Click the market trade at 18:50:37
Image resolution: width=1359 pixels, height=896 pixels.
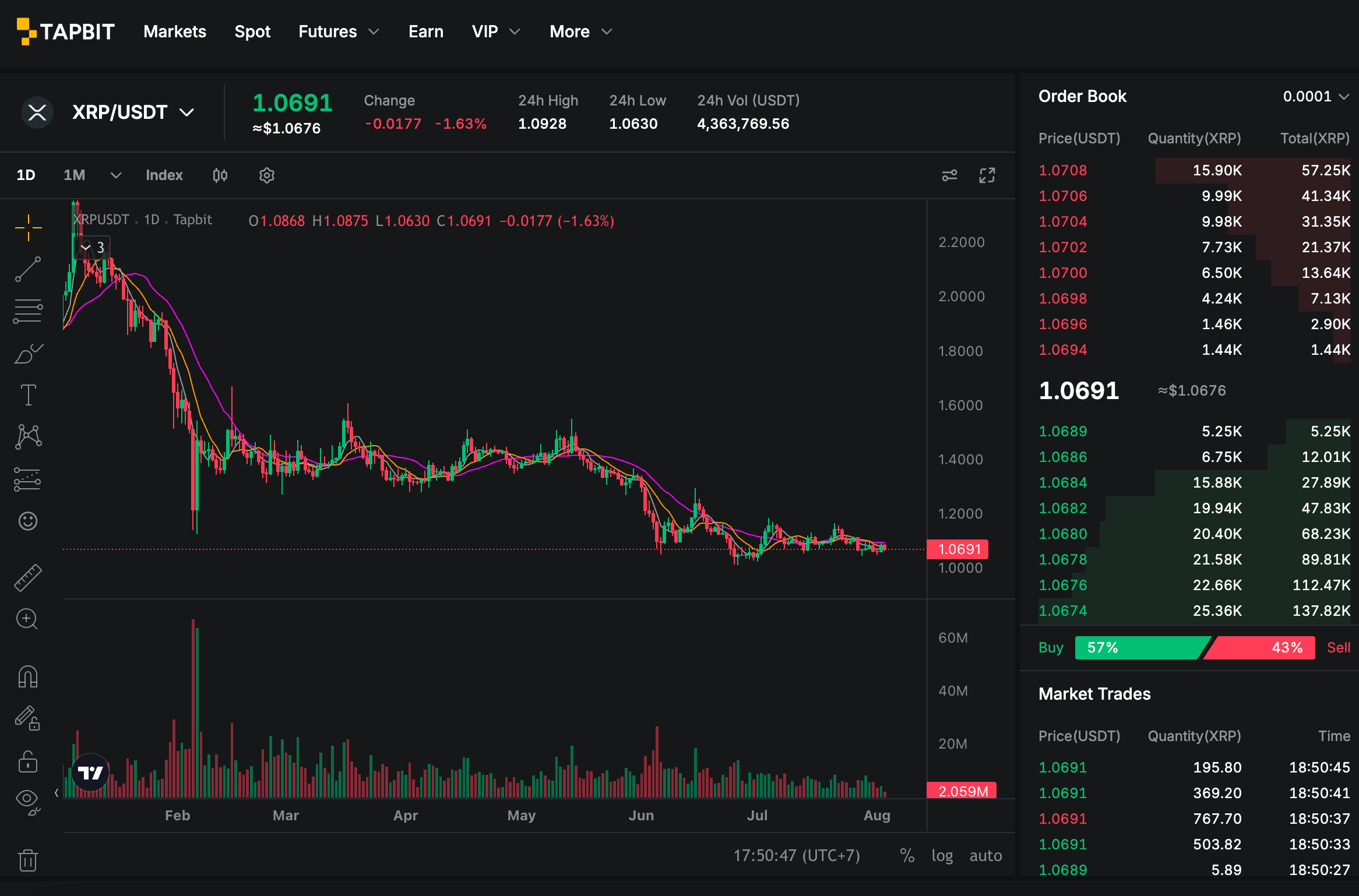point(1194,819)
